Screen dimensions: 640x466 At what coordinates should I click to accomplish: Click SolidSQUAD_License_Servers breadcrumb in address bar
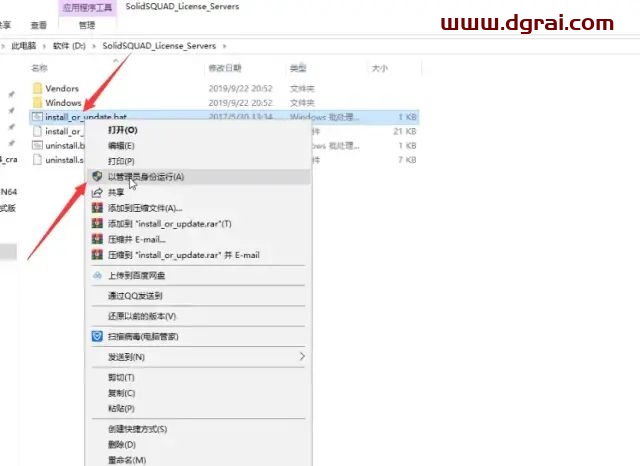159,46
